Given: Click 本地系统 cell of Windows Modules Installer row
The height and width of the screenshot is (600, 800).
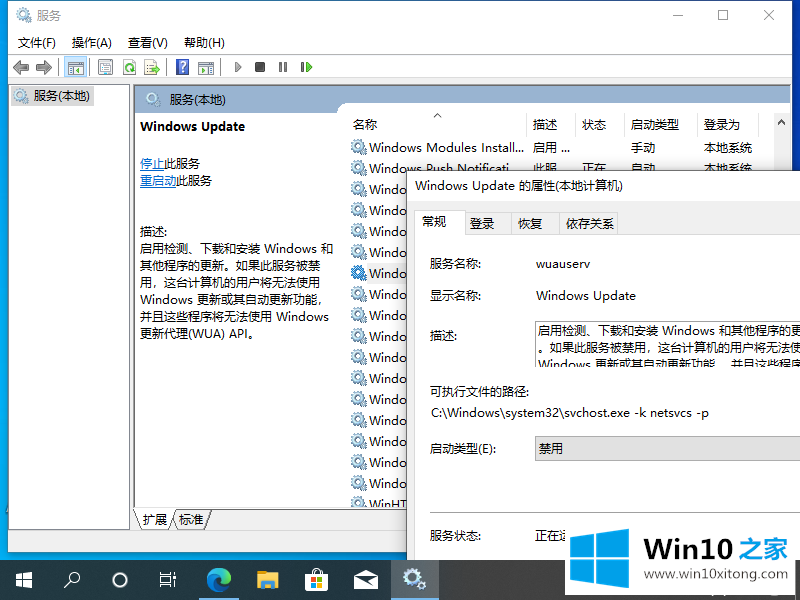Looking at the screenshot, I should pyautogui.click(x=728, y=148).
